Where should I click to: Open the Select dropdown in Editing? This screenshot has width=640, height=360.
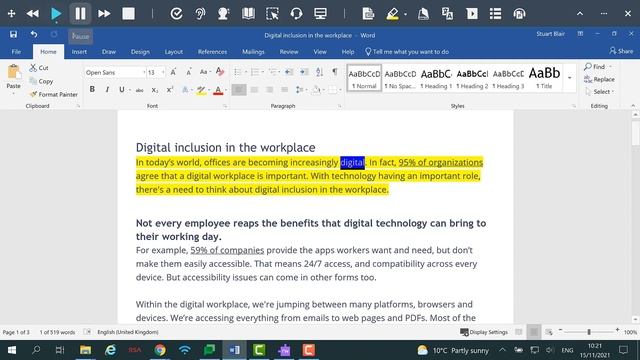click(x=599, y=92)
